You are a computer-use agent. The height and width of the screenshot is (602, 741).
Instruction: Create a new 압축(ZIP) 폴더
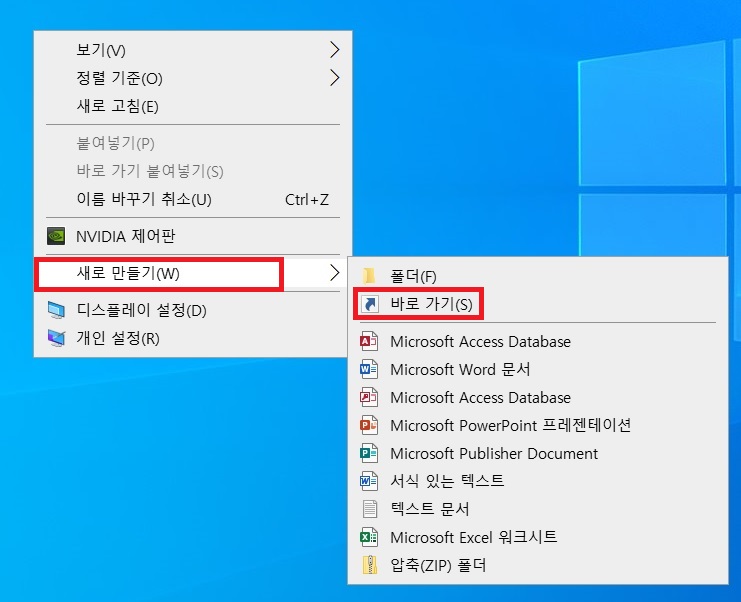538,565
